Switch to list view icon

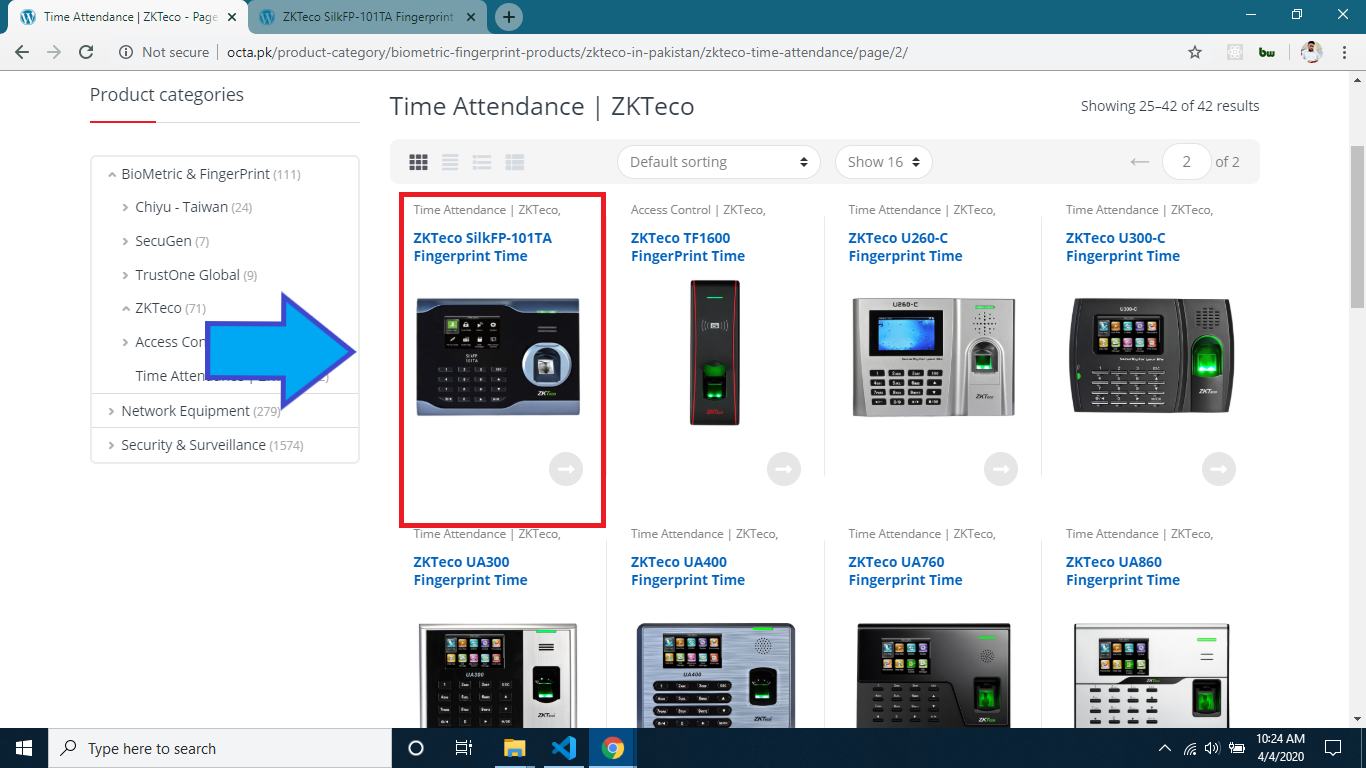point(483,162)
